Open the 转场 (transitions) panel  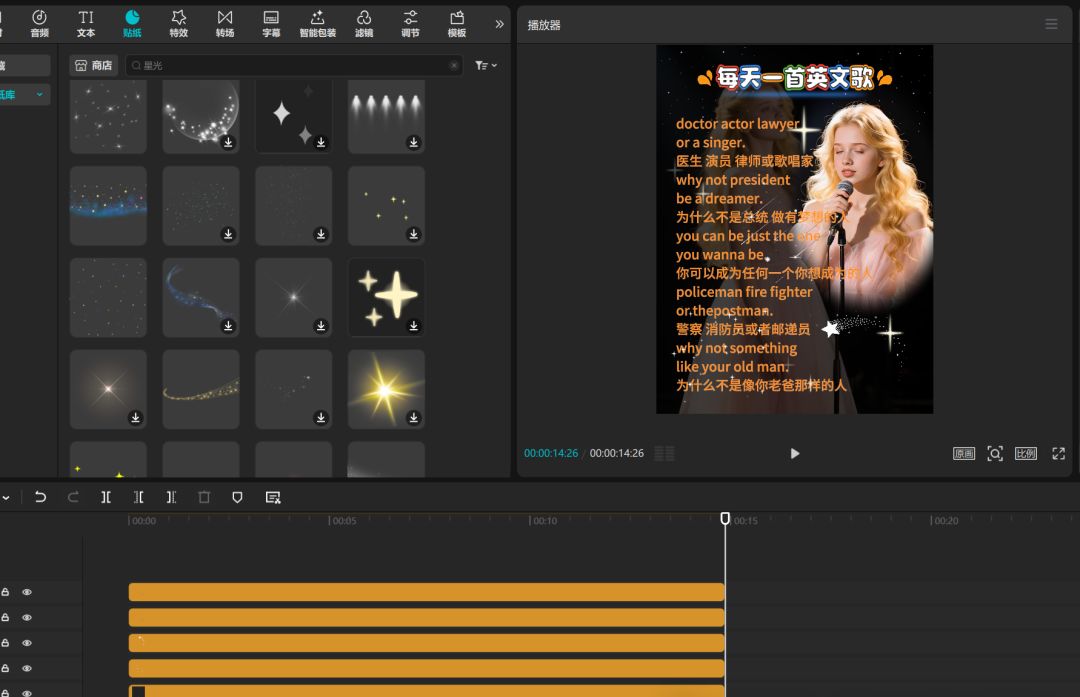coord(225,22)
